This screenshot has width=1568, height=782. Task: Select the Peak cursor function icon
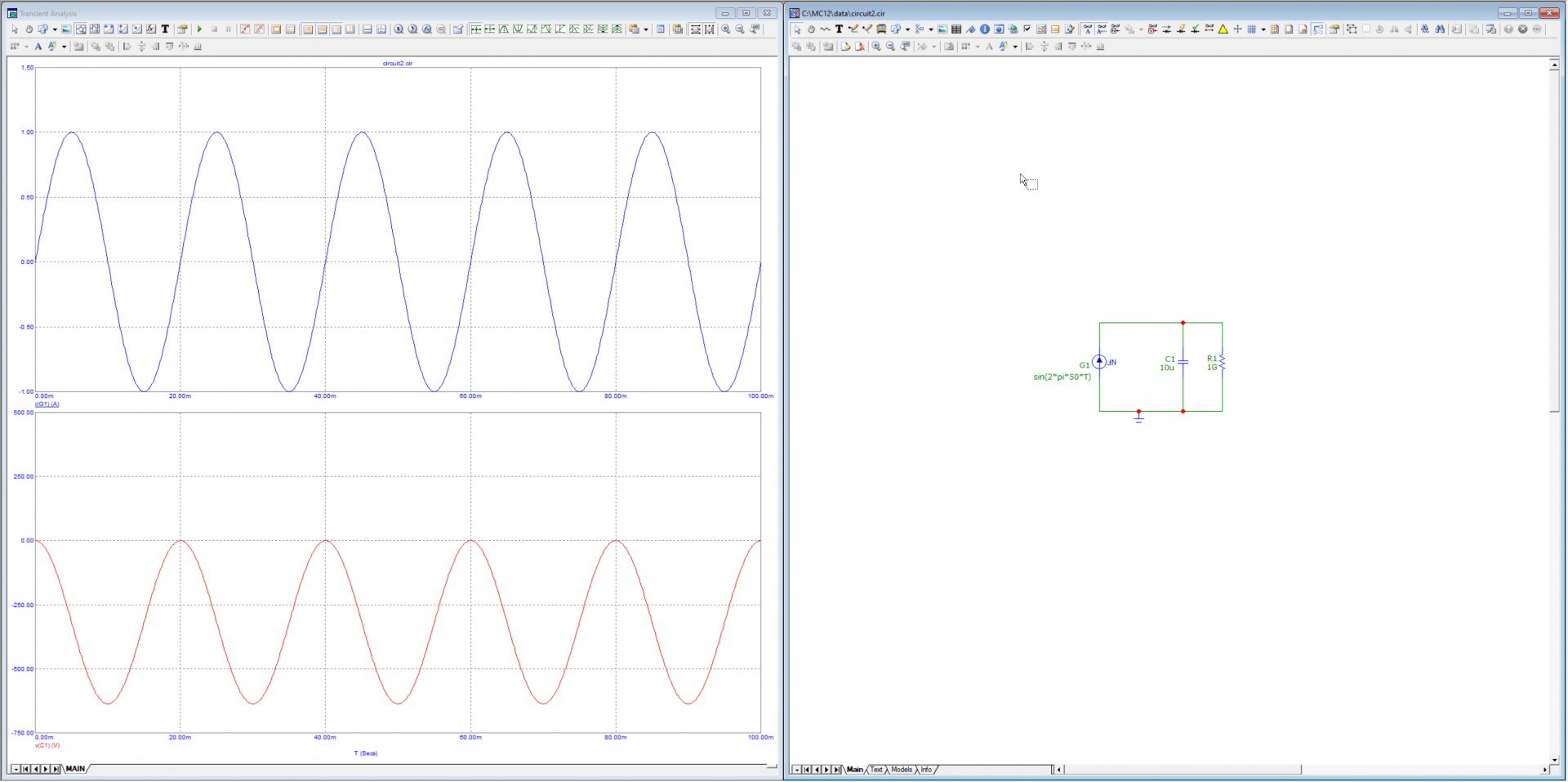[x=504, y=29]
